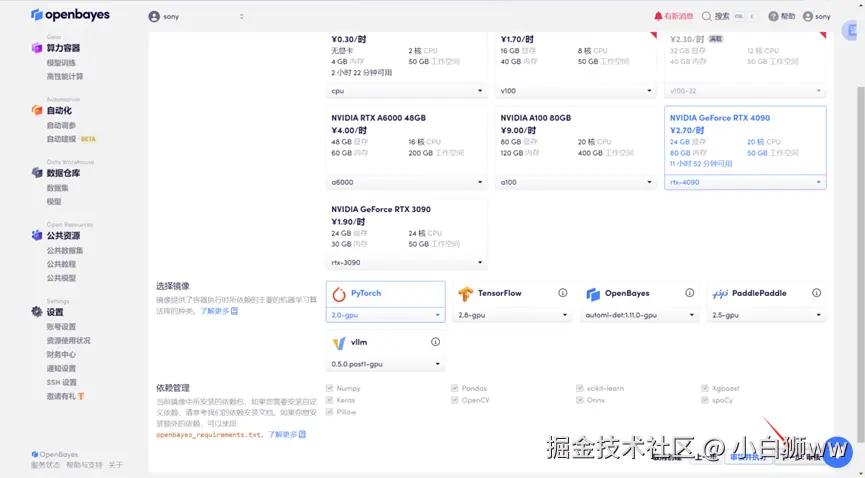The height and width of the screenshot is (478, 865).
Task: Click the blue 审核并执行 button
Action: tap(748, 457)
